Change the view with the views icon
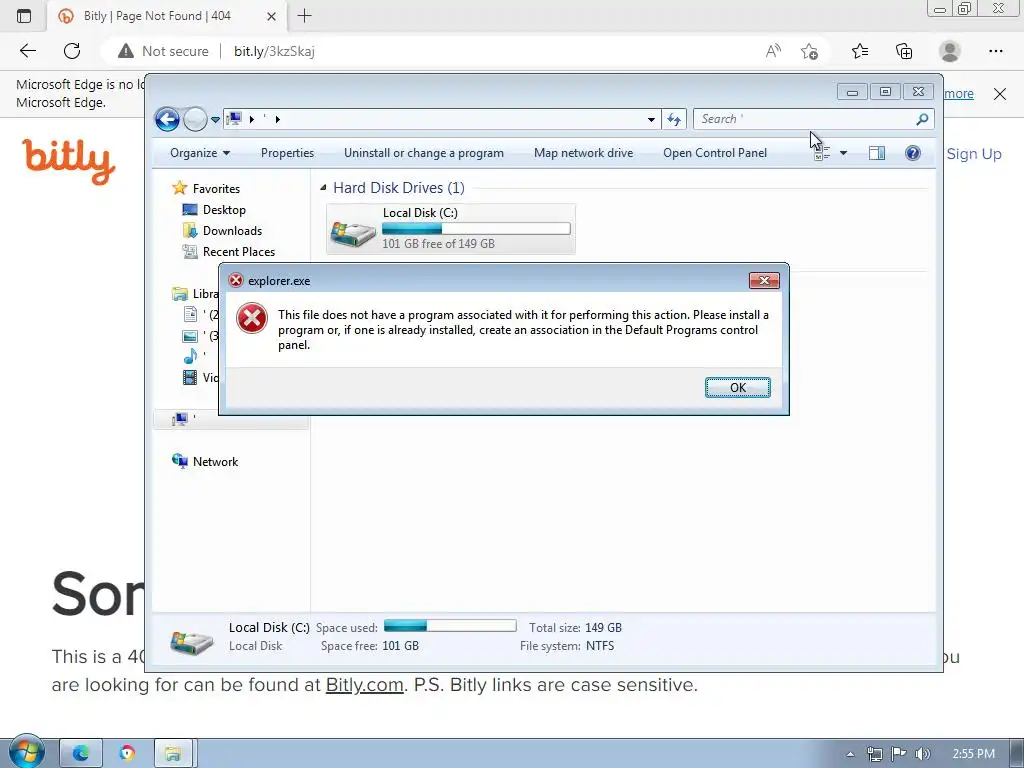 pyautogui.click(x=822, y=153)
